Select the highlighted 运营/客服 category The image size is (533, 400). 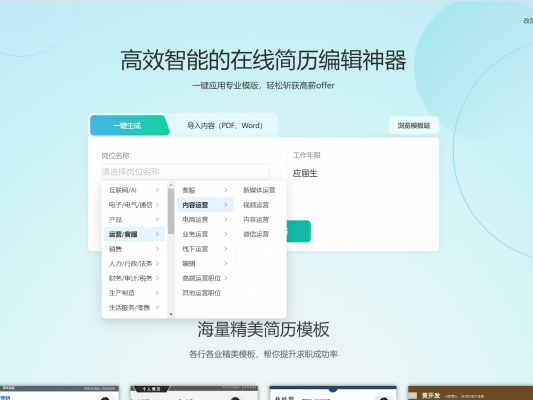tap(134, 234)
